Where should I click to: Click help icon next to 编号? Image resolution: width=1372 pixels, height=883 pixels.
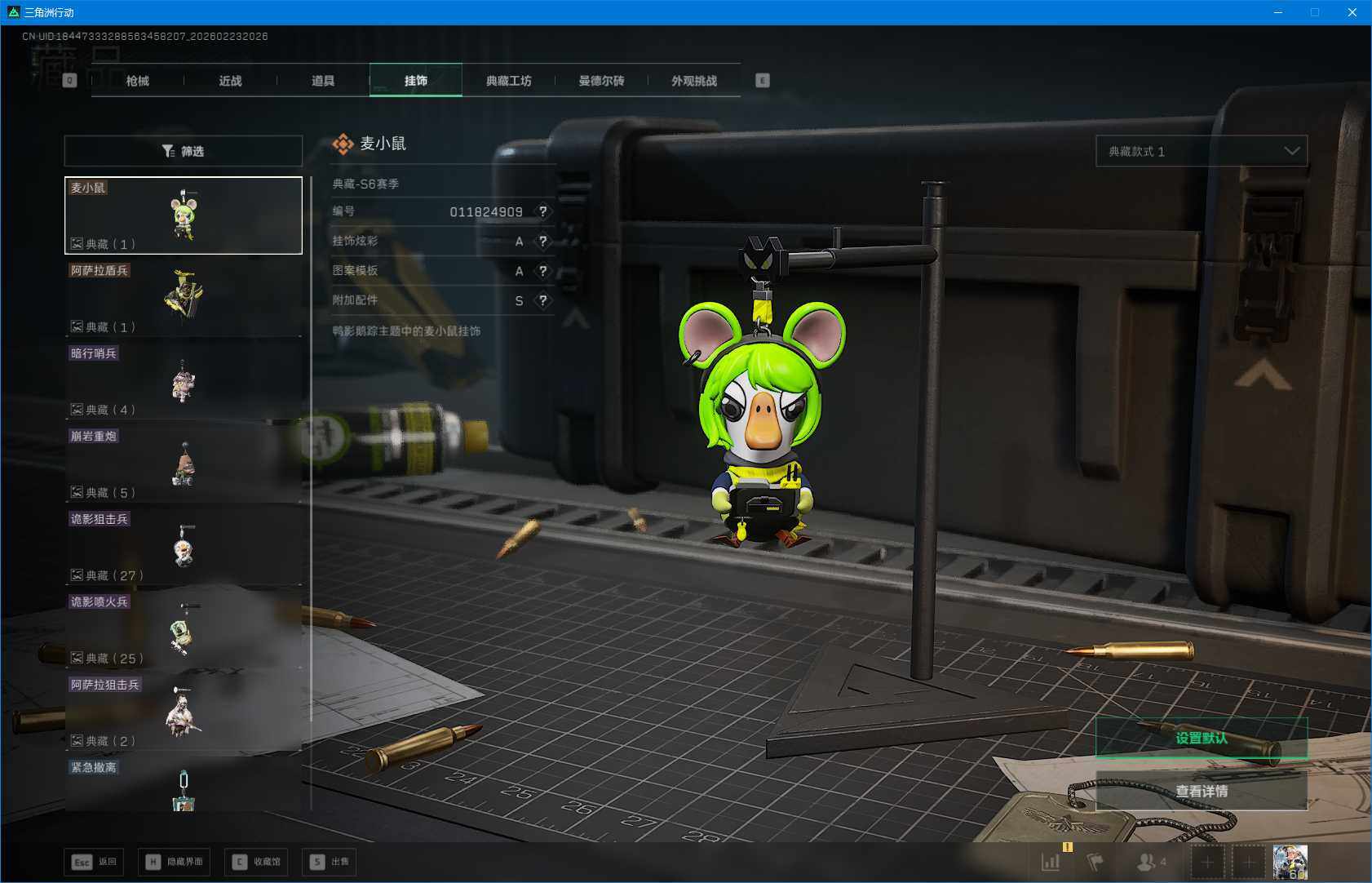coord(542,211)
